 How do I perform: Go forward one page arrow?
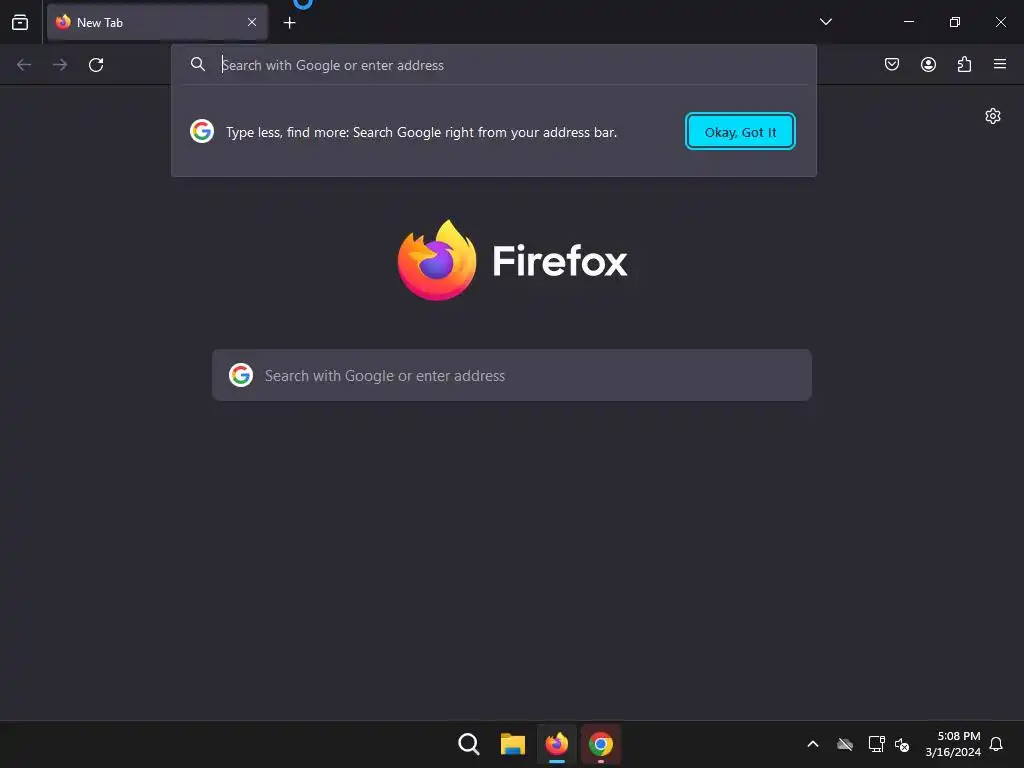[x=60, y=65]
